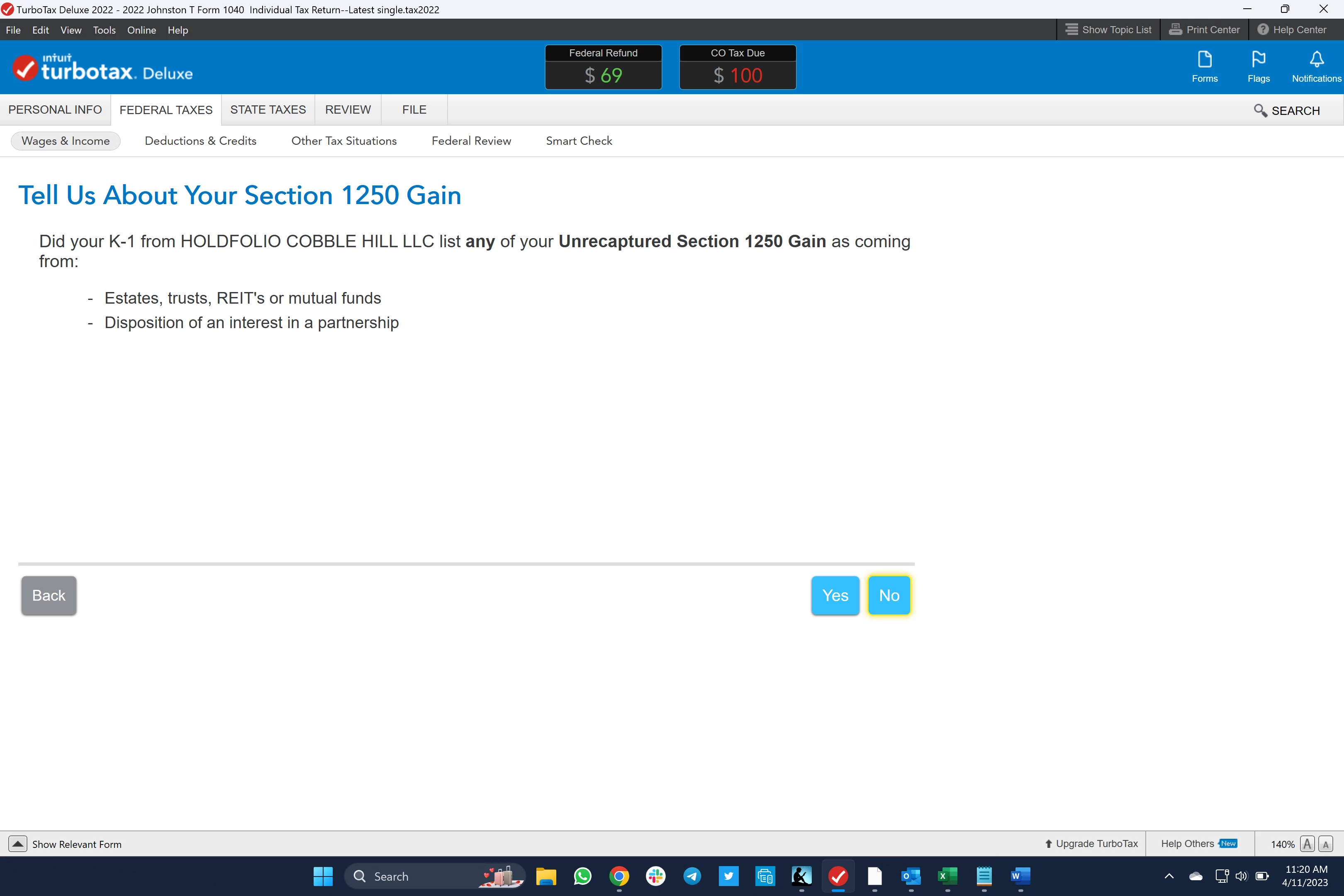Show hidden system tray icons
Screen dimensions: 1344x896
pyautogui.click(x=1169, y=876)
